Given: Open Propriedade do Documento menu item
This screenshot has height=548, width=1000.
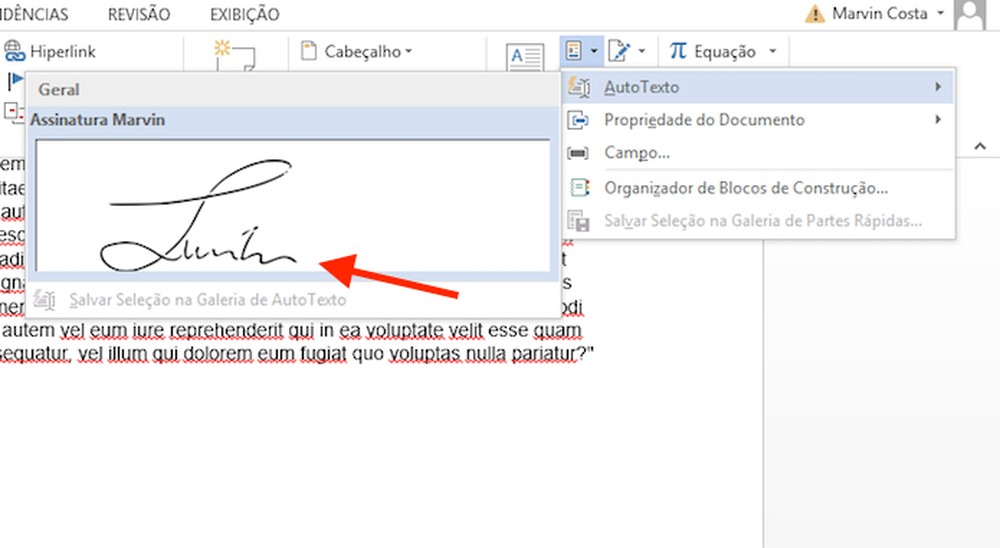Looking at the screenshot, I should click(758, 120).
